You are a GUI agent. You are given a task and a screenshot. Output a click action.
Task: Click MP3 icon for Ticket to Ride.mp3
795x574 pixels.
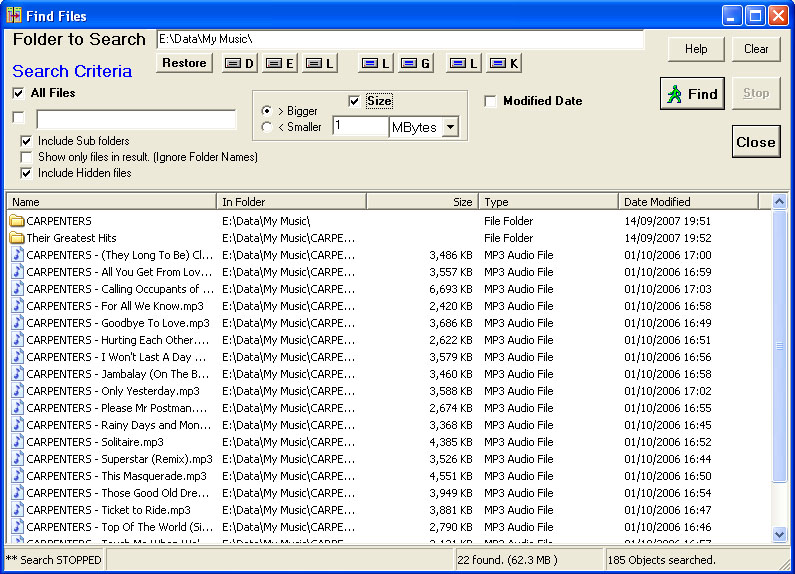tap(18, 510)
